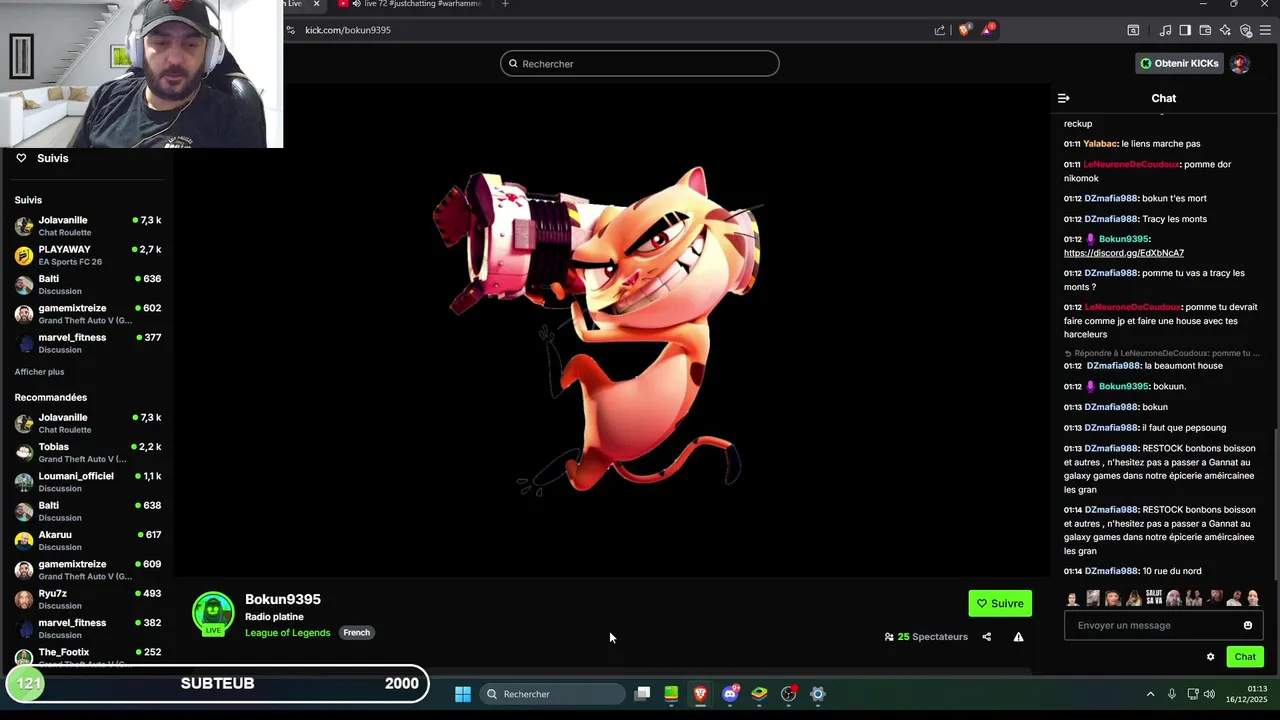Open the Kick user avatar menu
Screen dimensions: 1280x720
[1240, 63]
